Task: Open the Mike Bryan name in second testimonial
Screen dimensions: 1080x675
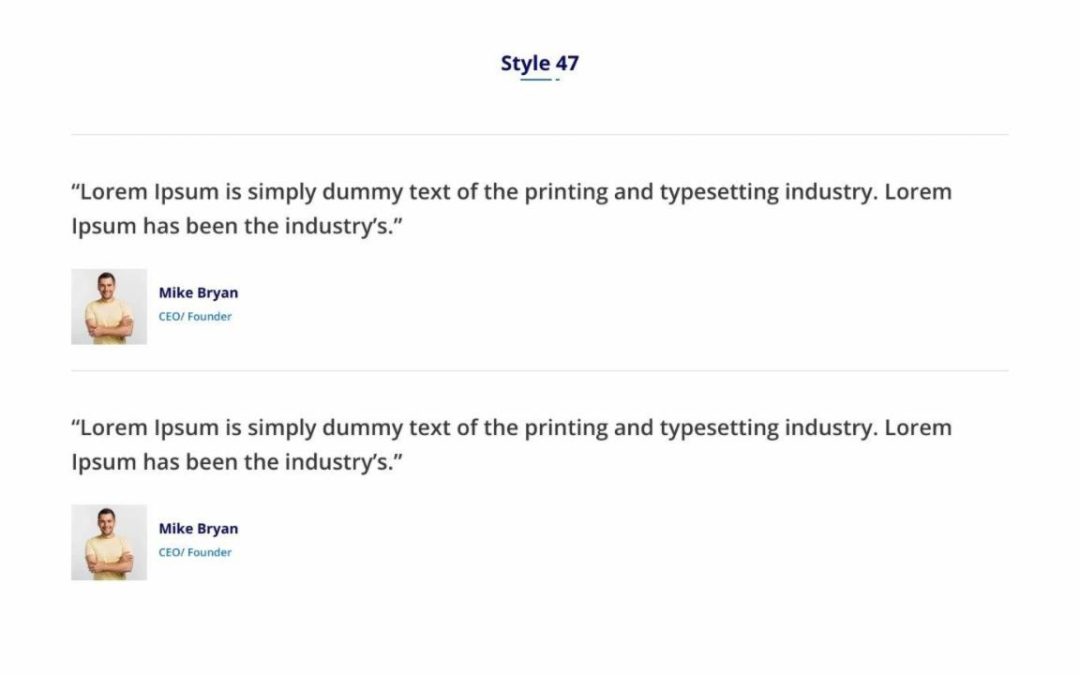Action: [198, 529]
